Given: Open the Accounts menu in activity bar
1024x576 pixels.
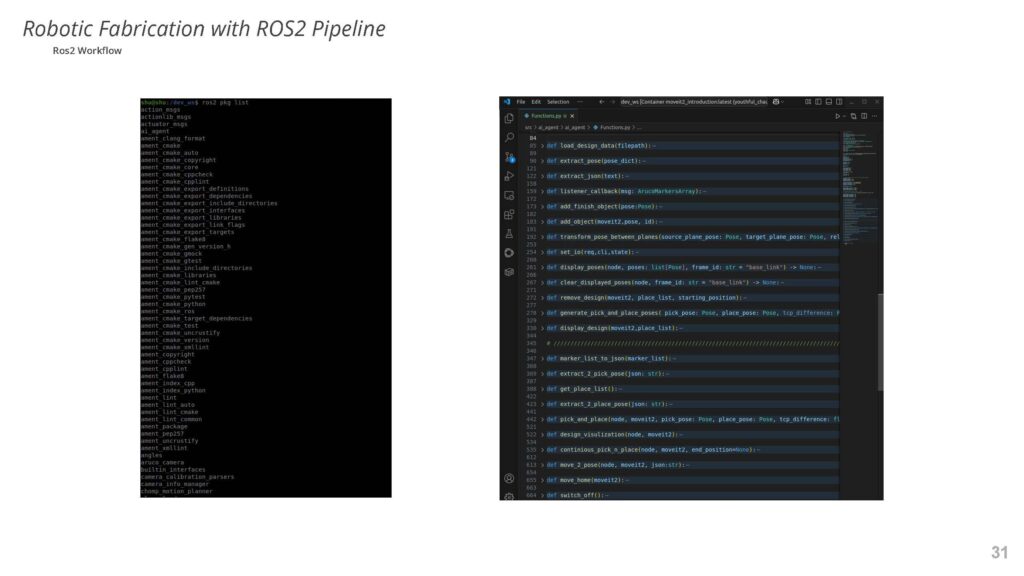Looking at the screenshot, I should point(509,479).
